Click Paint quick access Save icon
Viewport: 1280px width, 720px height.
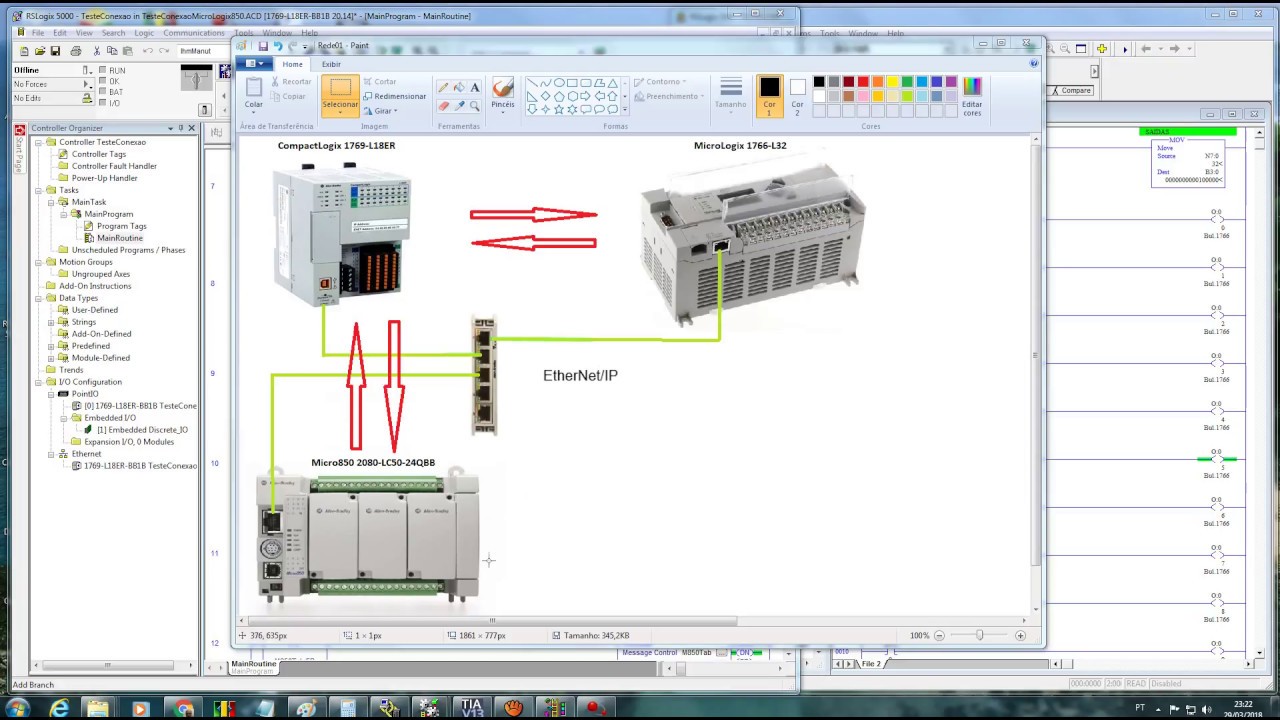coord(263,46)
